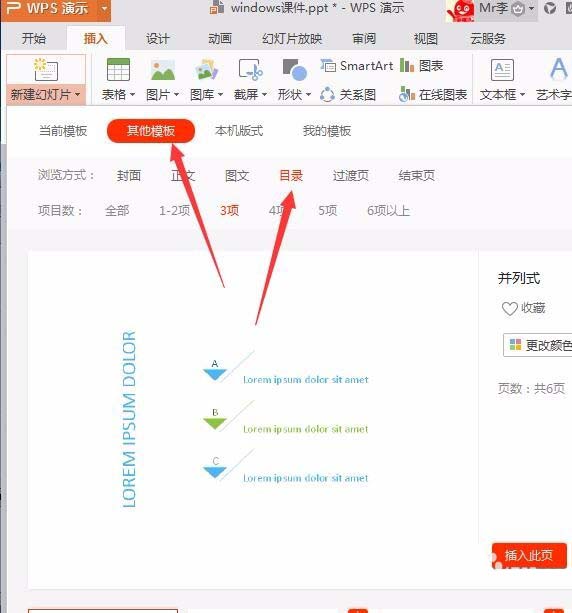Expand the Screenshot (截屏) dropdown arrow

pos(264,95)
